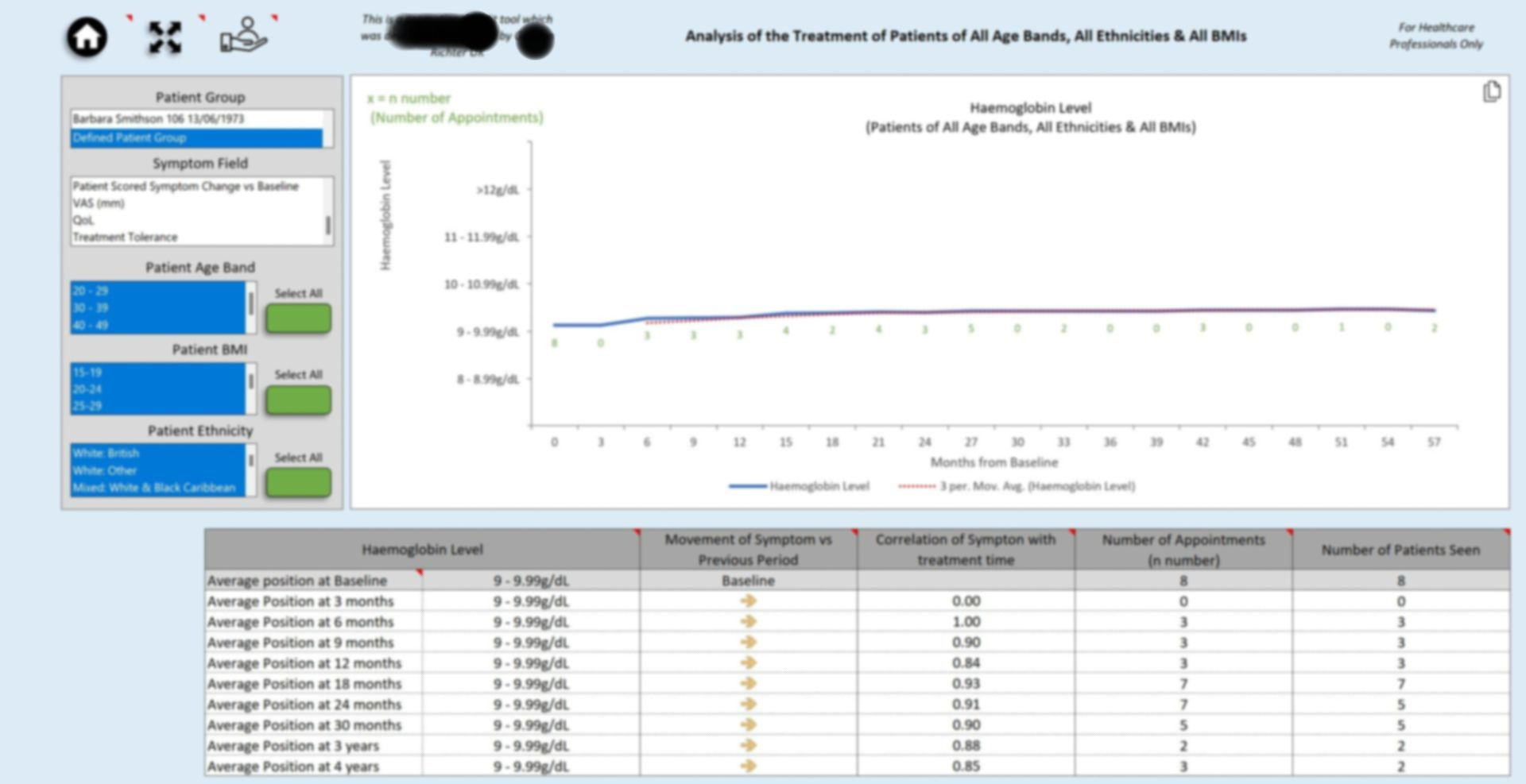Click Movement of Symptom vs Previous Period header
The width and height of the screenshot is (1526, 784).
[x=748, y=550]
